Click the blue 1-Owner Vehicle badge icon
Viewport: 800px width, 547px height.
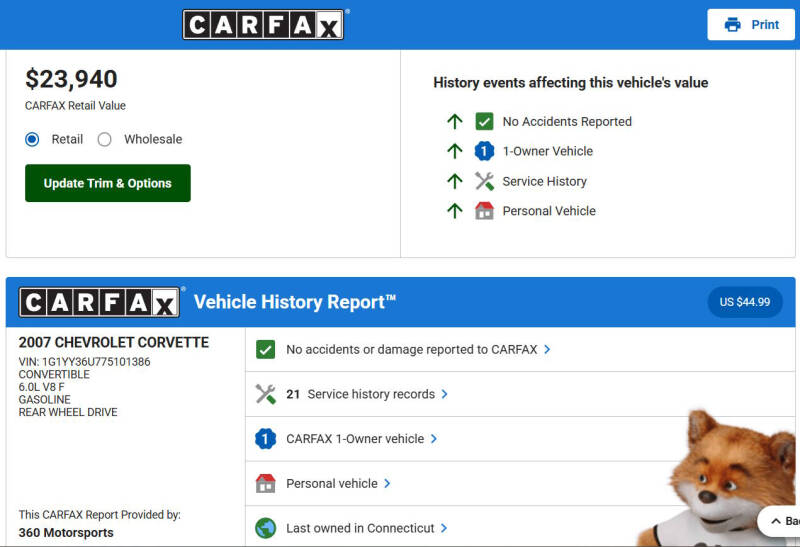[x=484, y=151]
